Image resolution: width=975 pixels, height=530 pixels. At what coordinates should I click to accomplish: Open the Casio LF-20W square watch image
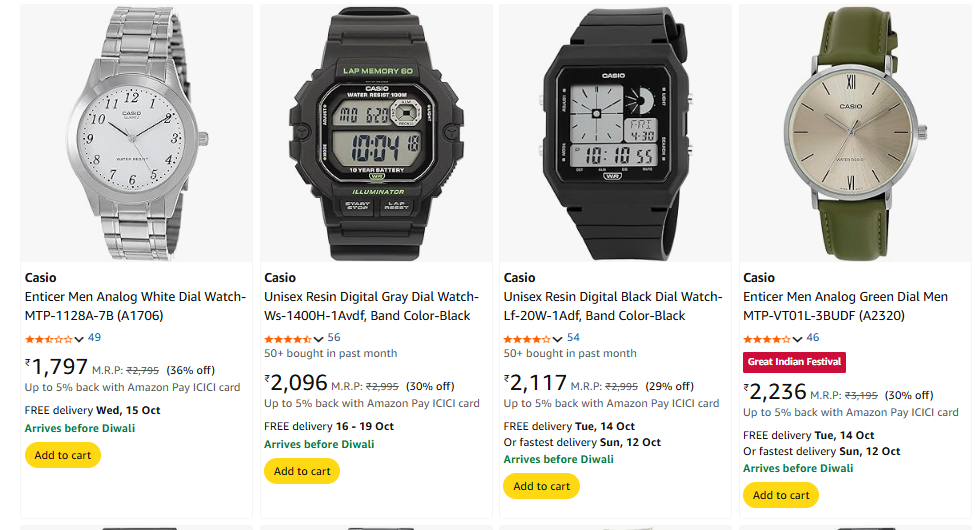pos(615,133)
